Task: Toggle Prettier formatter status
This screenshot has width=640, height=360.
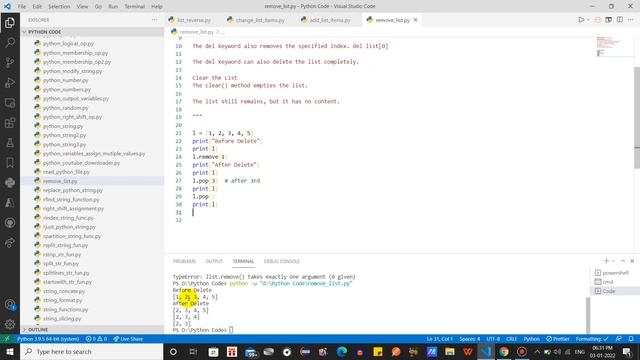Action: point(558,339)
